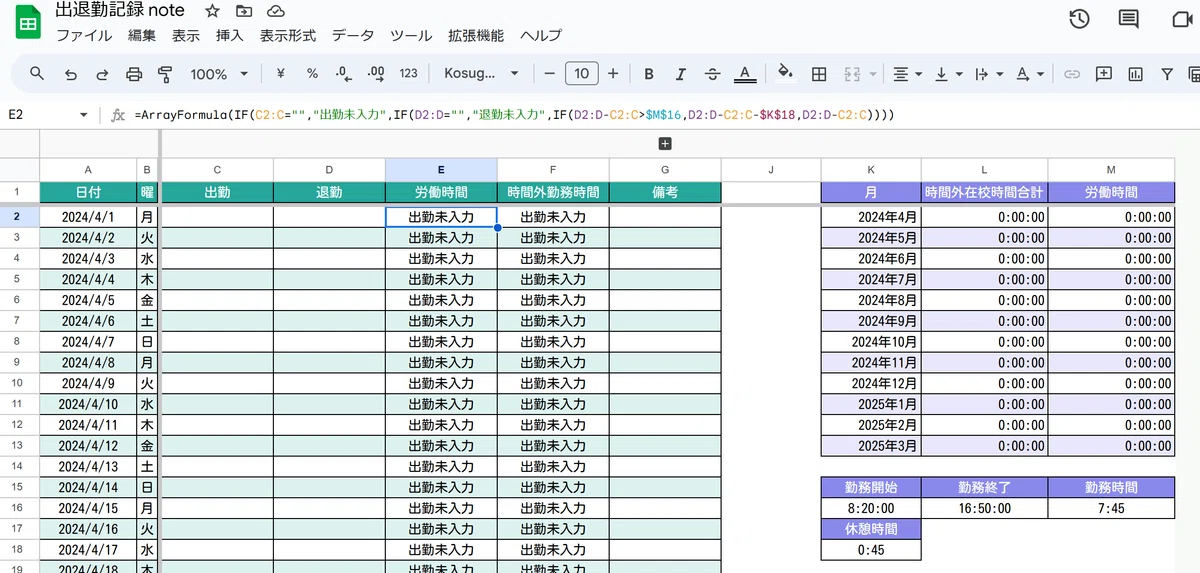
Task: Print the spreadsheet
Action: pos(134,74)
